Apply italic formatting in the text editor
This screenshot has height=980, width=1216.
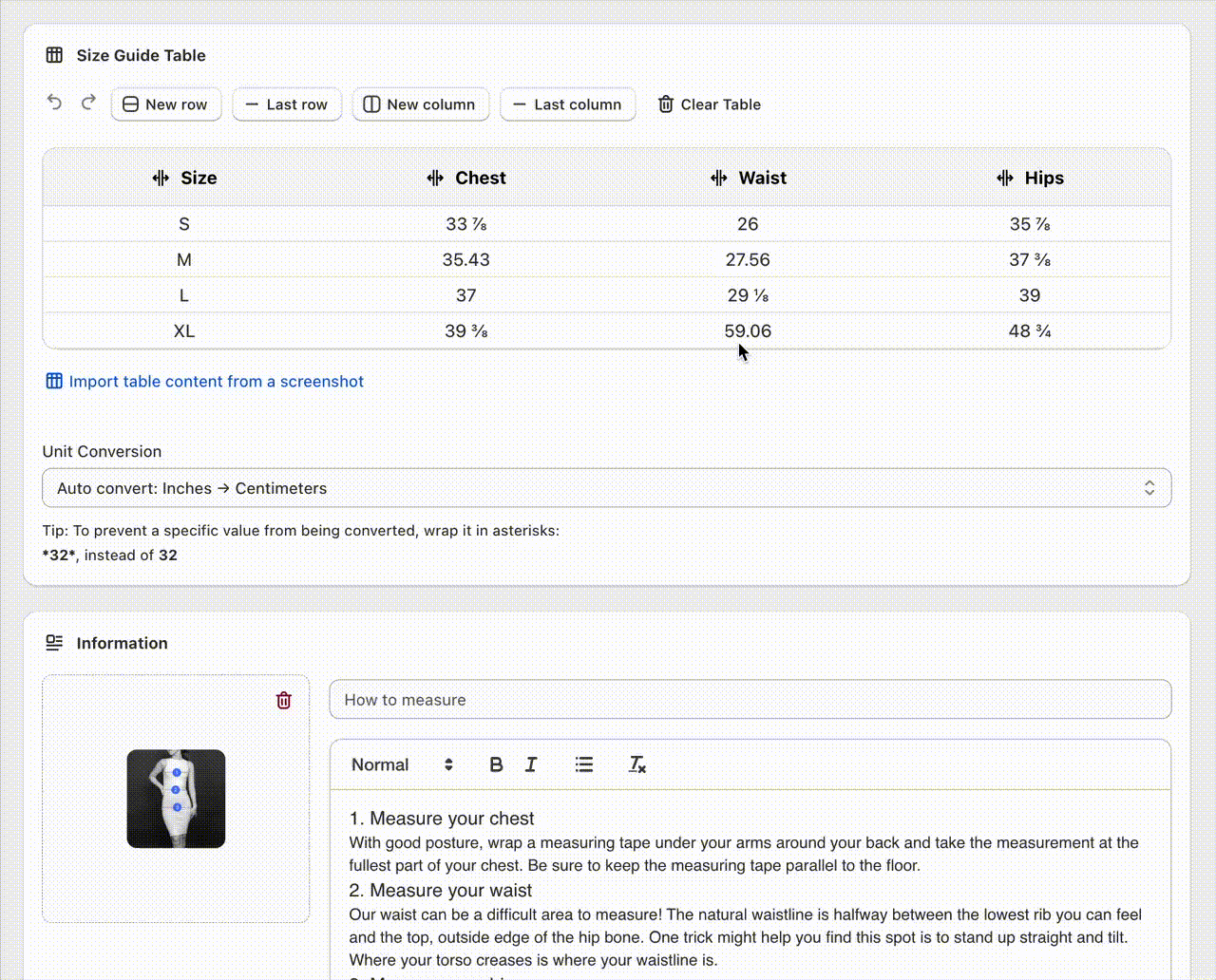click(531, 764)
